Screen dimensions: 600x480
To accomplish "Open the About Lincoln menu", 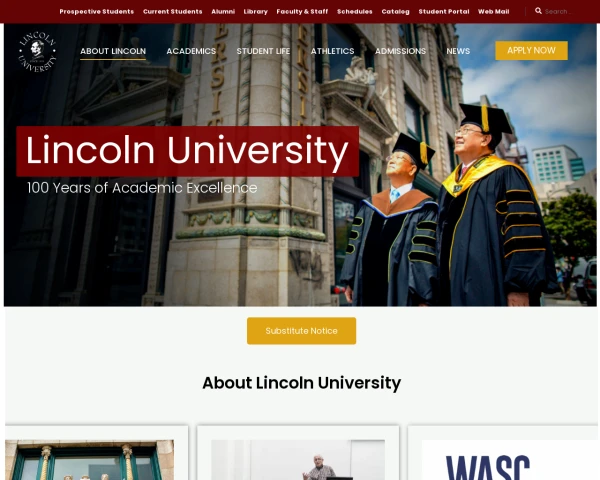I will (x=113, y=51).
